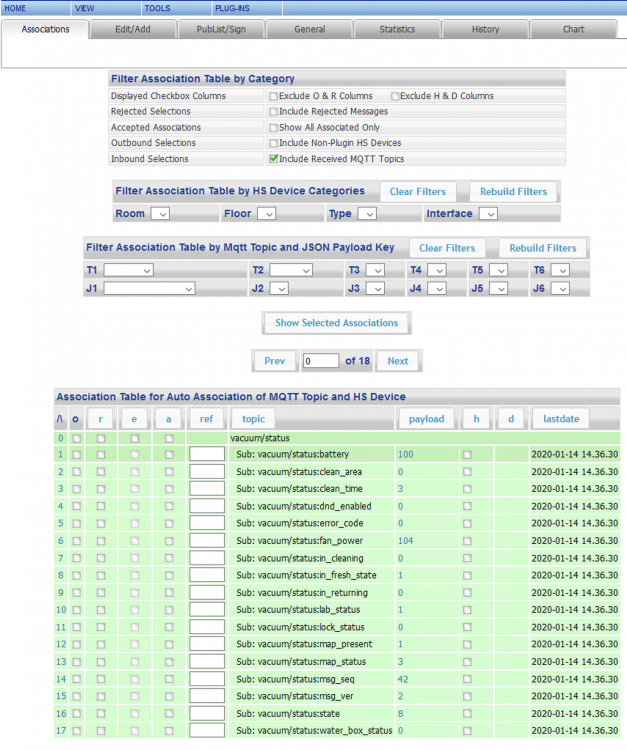Click the page number input field
Image resolution: width=627 pixels, height=750 pixels.
point(320,361)
